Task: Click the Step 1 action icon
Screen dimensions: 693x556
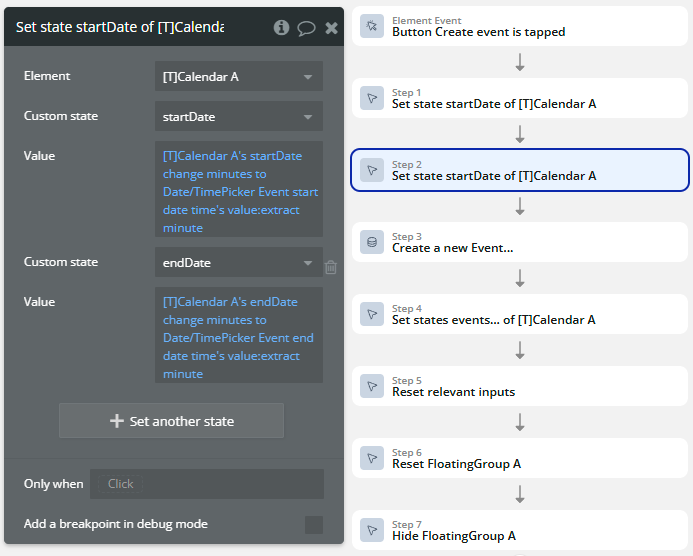Action: click(x=372, y=98)
